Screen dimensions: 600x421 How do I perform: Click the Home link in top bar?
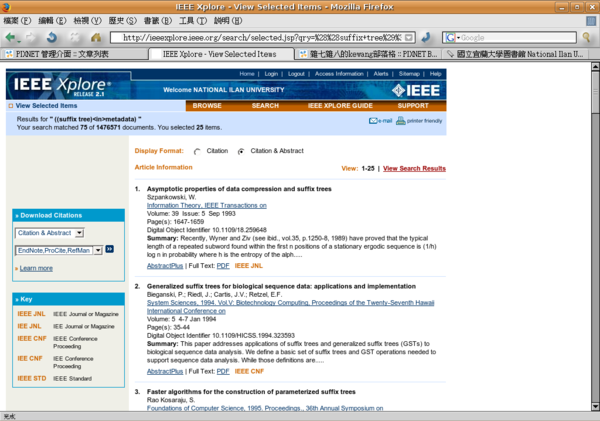coord(247,74)
